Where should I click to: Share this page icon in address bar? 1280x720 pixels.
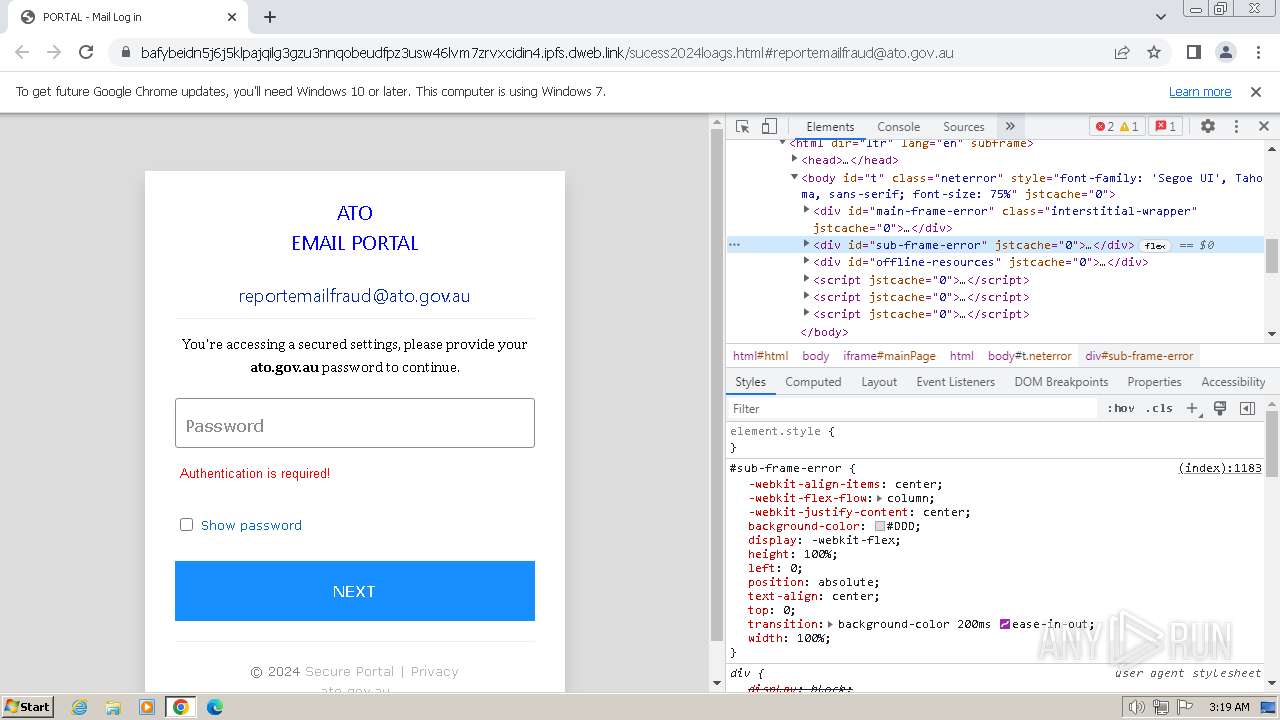pos(1122,52)
